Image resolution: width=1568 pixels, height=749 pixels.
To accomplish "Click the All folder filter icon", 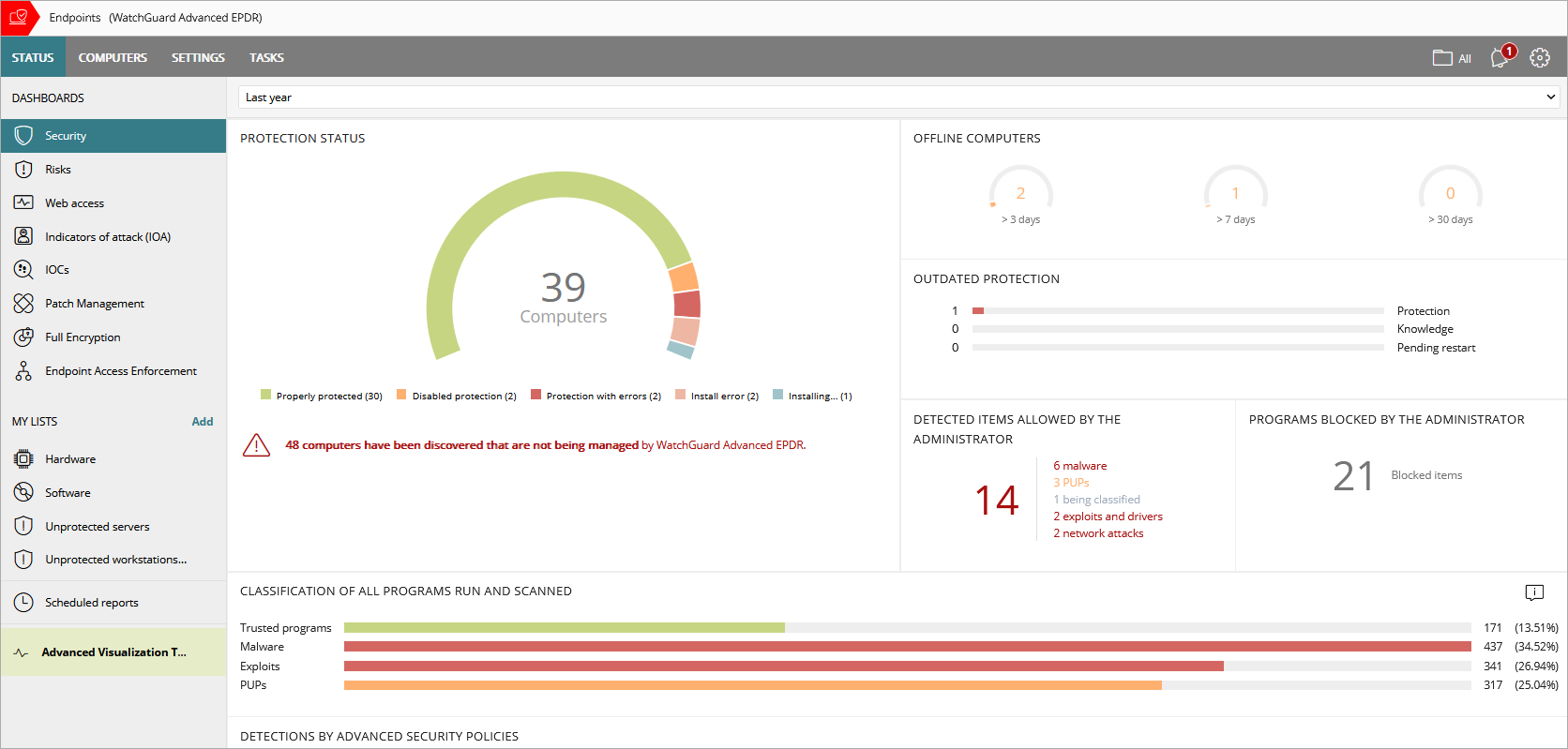I will click(x=1442, y=58).
